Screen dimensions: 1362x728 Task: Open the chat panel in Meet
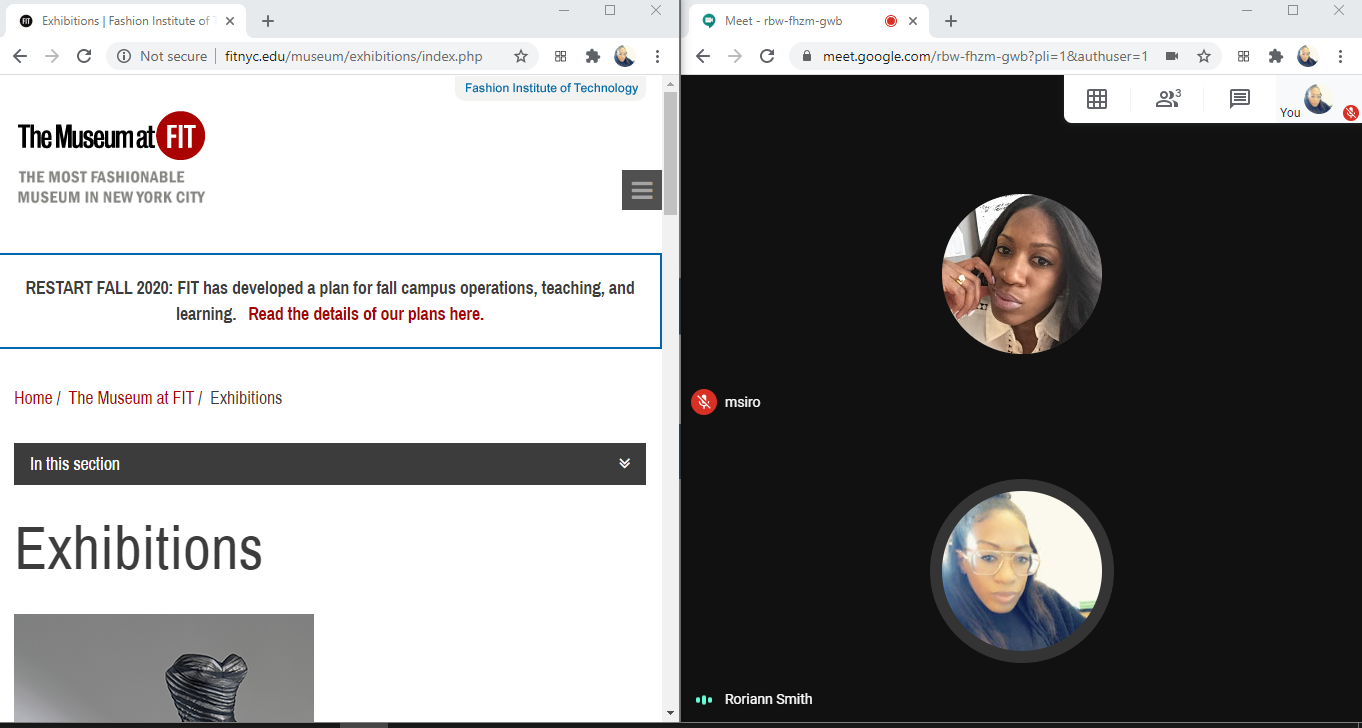[1239, 99]
